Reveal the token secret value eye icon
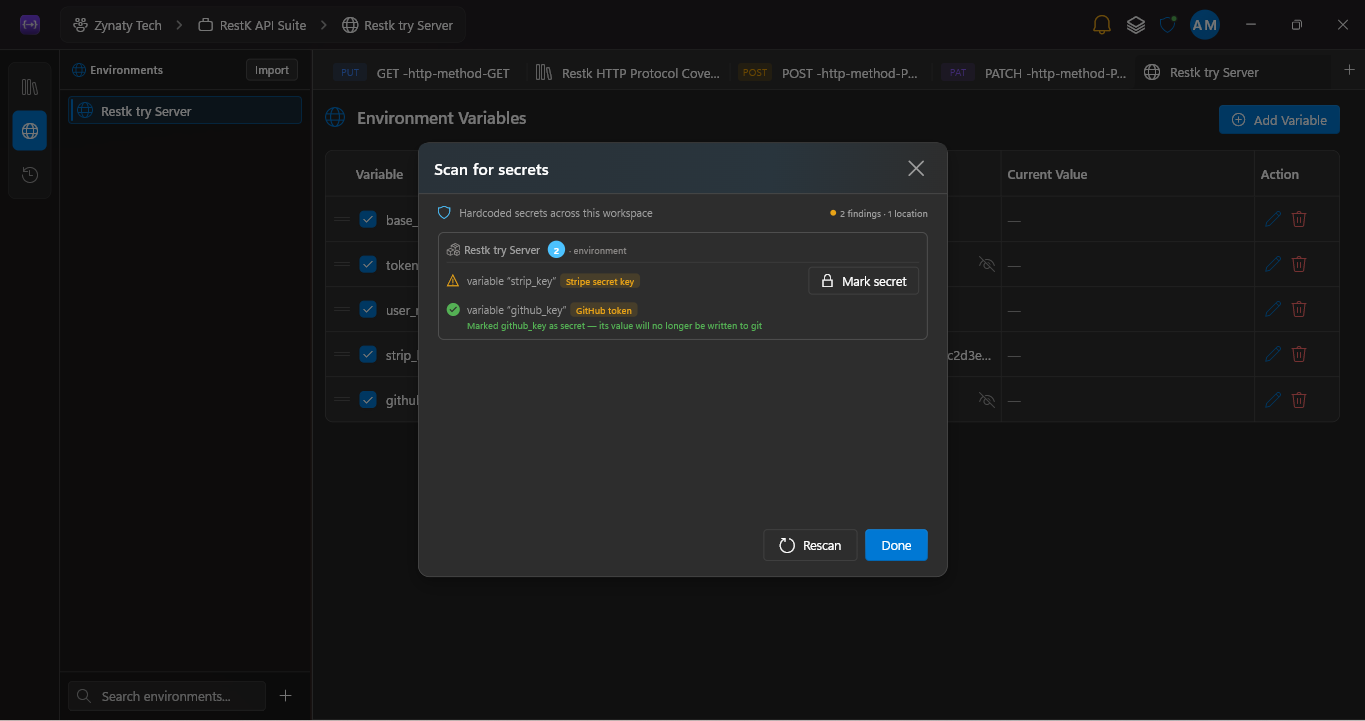This screenshot has height=721, width=1365. pos(987,264)
